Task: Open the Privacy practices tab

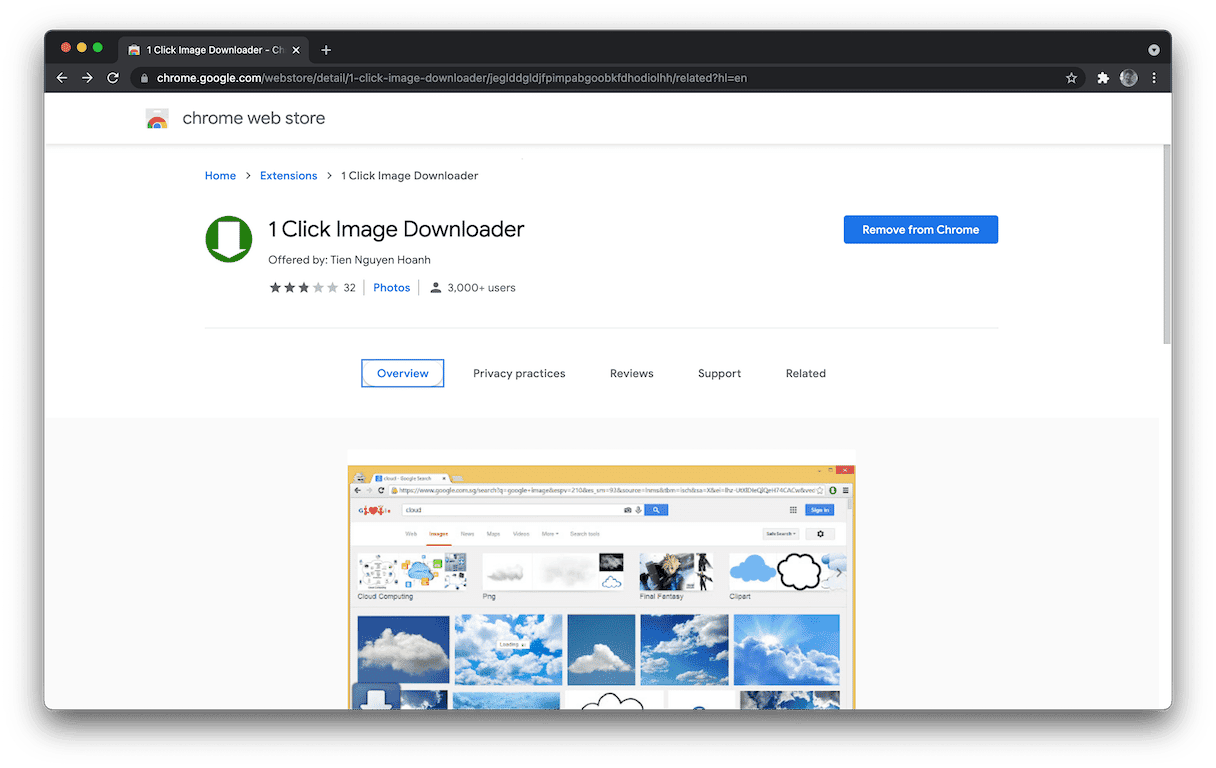Action: pos(519,374)
